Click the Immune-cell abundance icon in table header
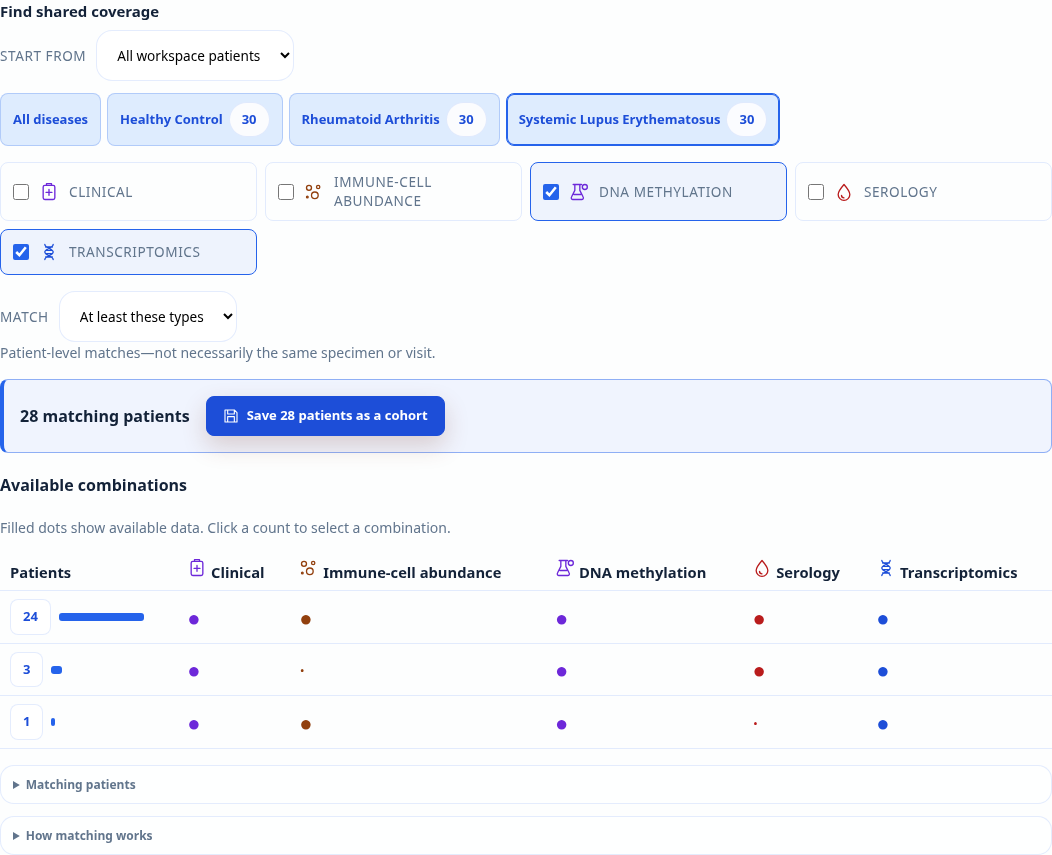 click(308, 568)
